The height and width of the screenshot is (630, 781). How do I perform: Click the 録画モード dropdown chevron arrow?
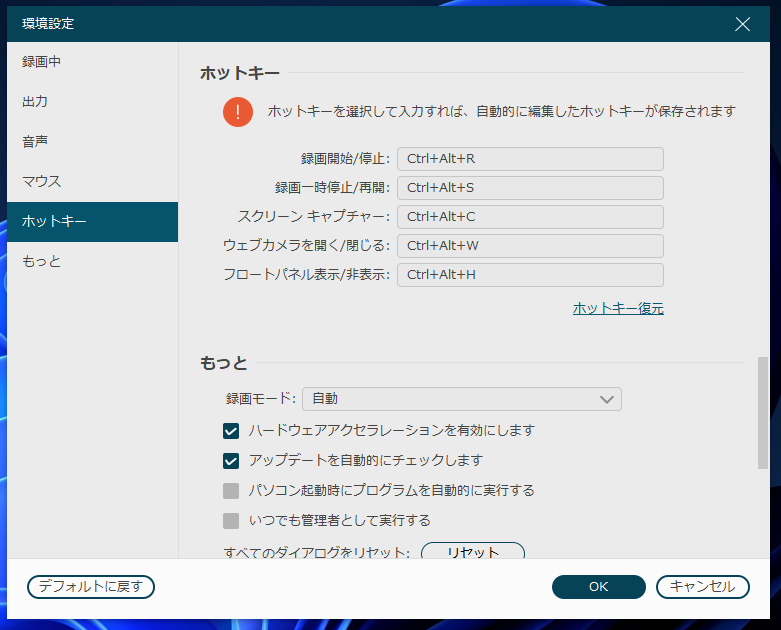607,399
